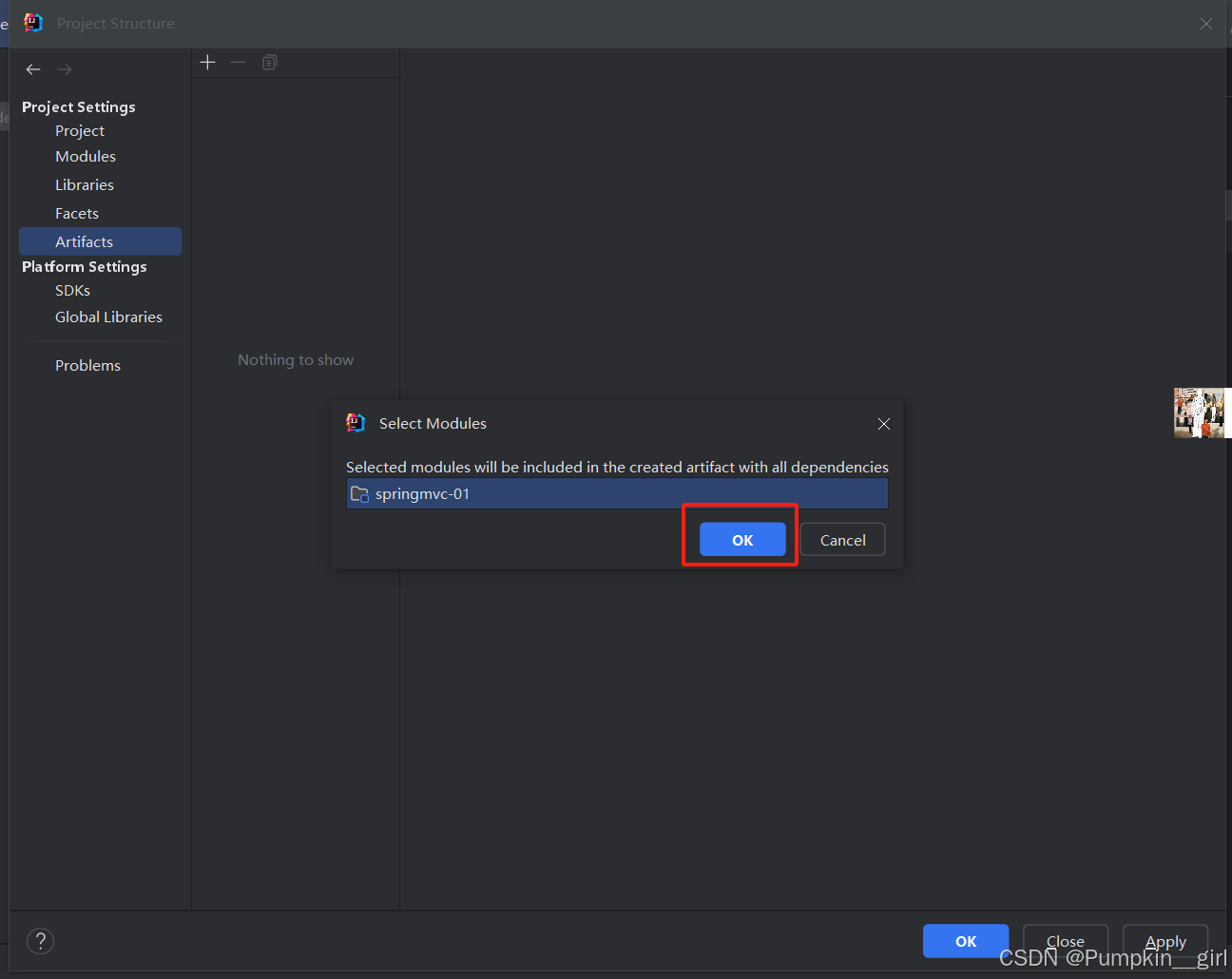Click the Close button in footer

[1066, 941]
